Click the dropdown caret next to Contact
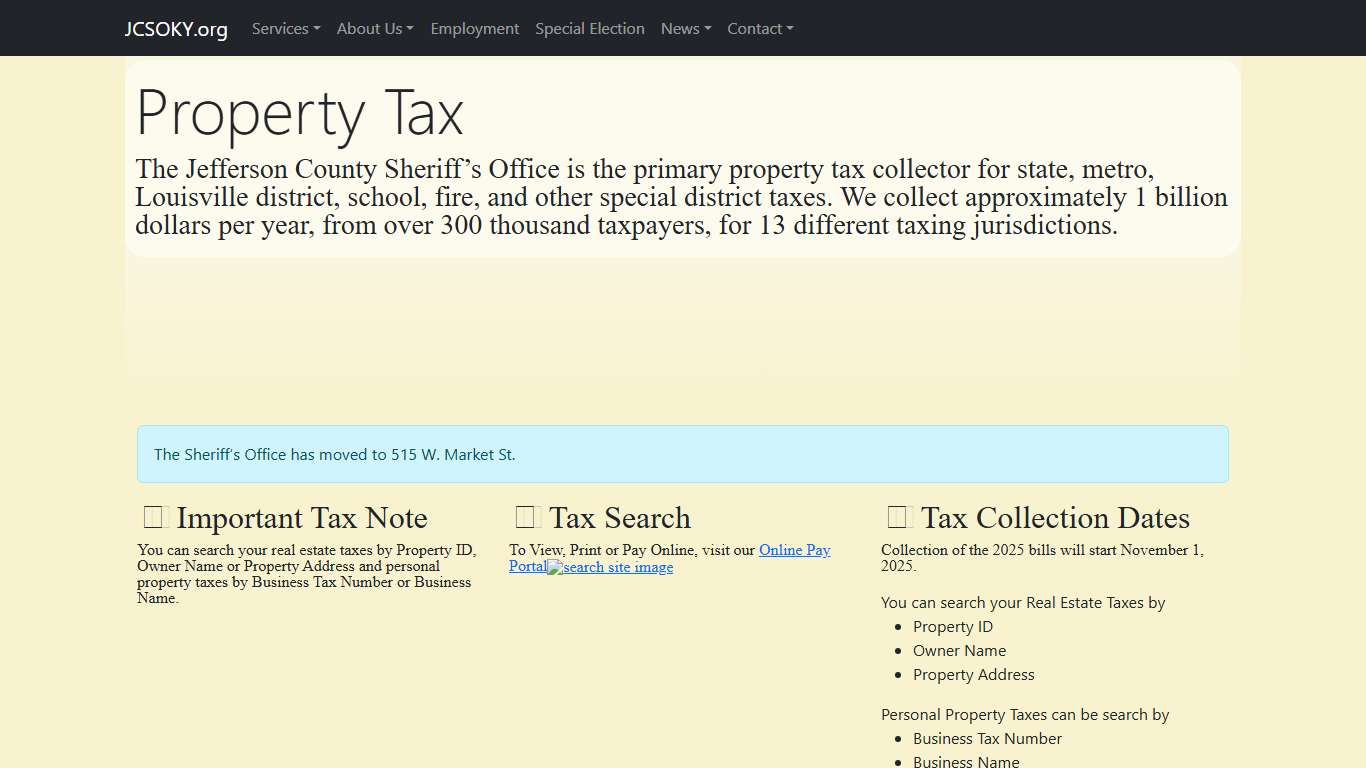 [x=791, y=29]
